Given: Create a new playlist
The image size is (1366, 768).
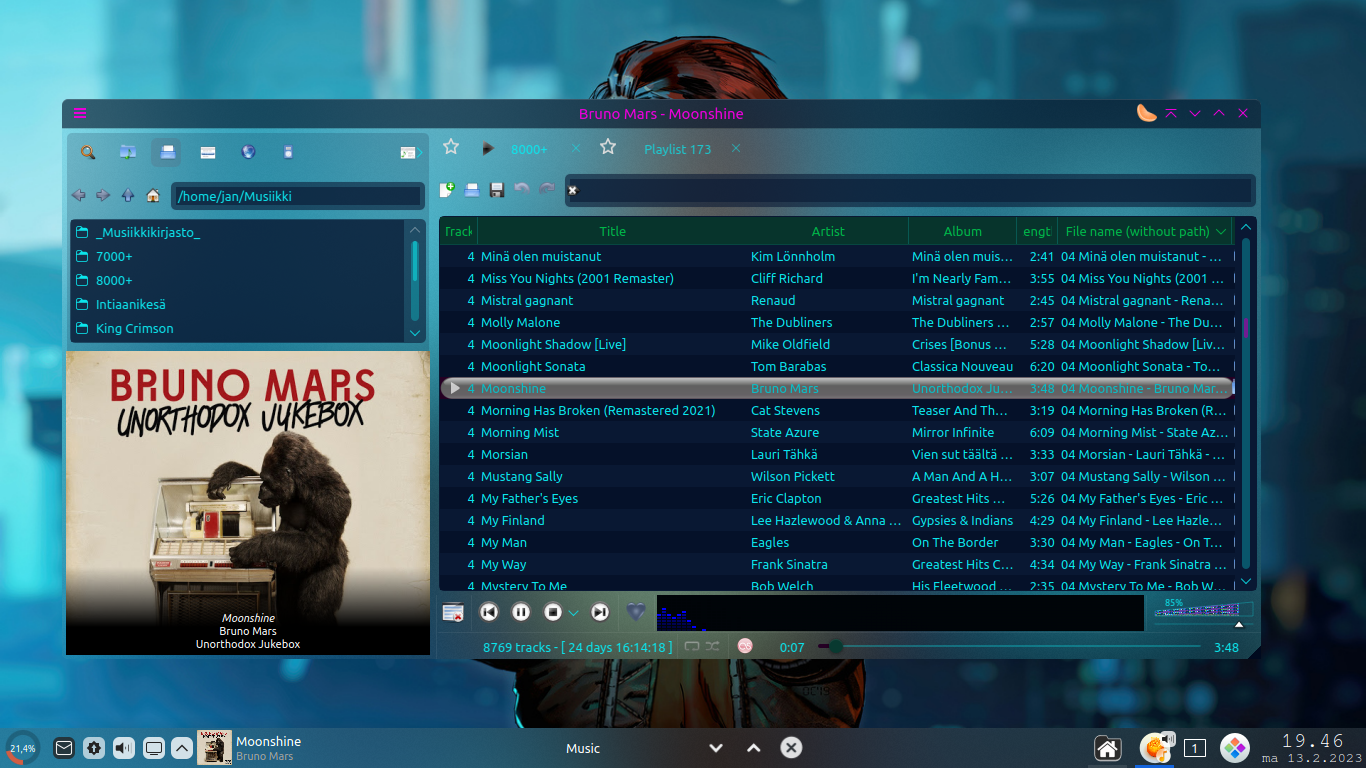Looking at the screenshot, I should [447, 189].
